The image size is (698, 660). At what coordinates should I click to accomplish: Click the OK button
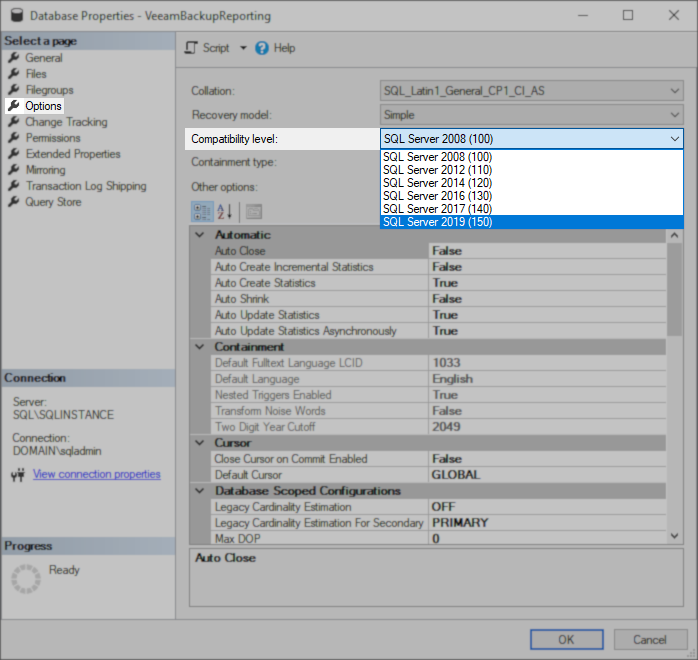pyautogui.click(x=566, y=640)
